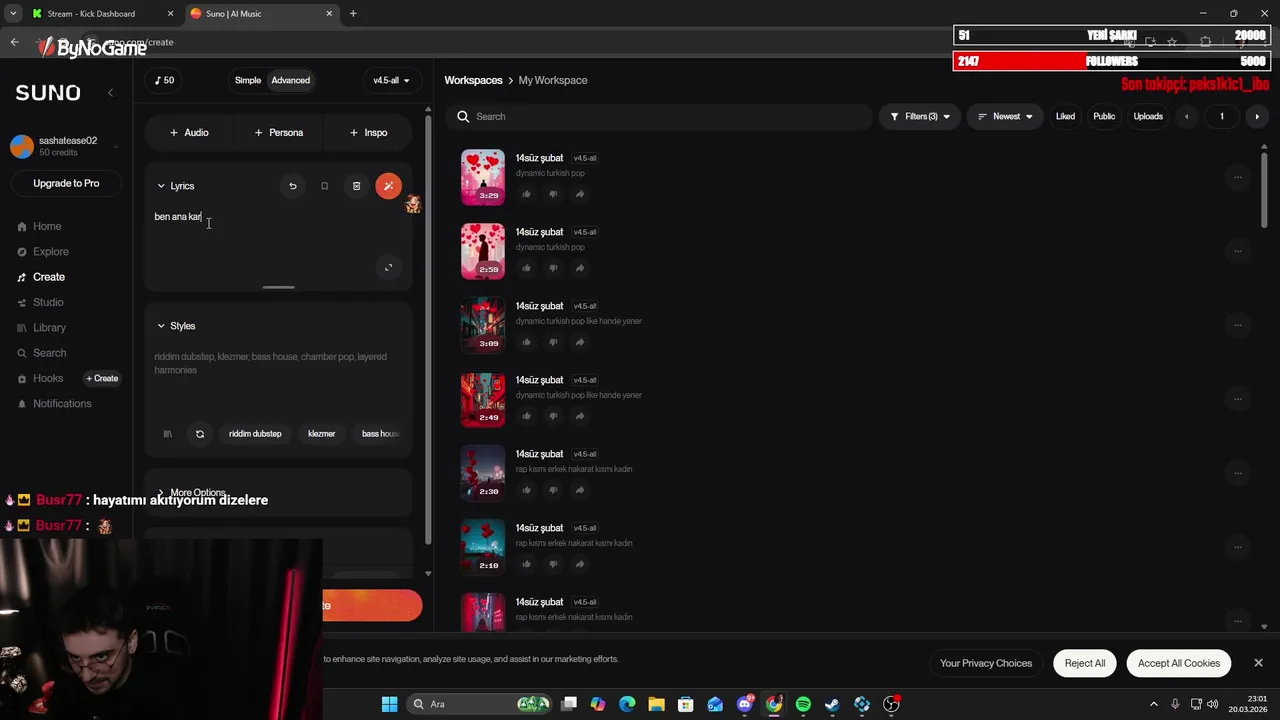Dislike the 3:09 song 14süz şubat
Screen dimensions: 1280x720
tap(553, 342)
